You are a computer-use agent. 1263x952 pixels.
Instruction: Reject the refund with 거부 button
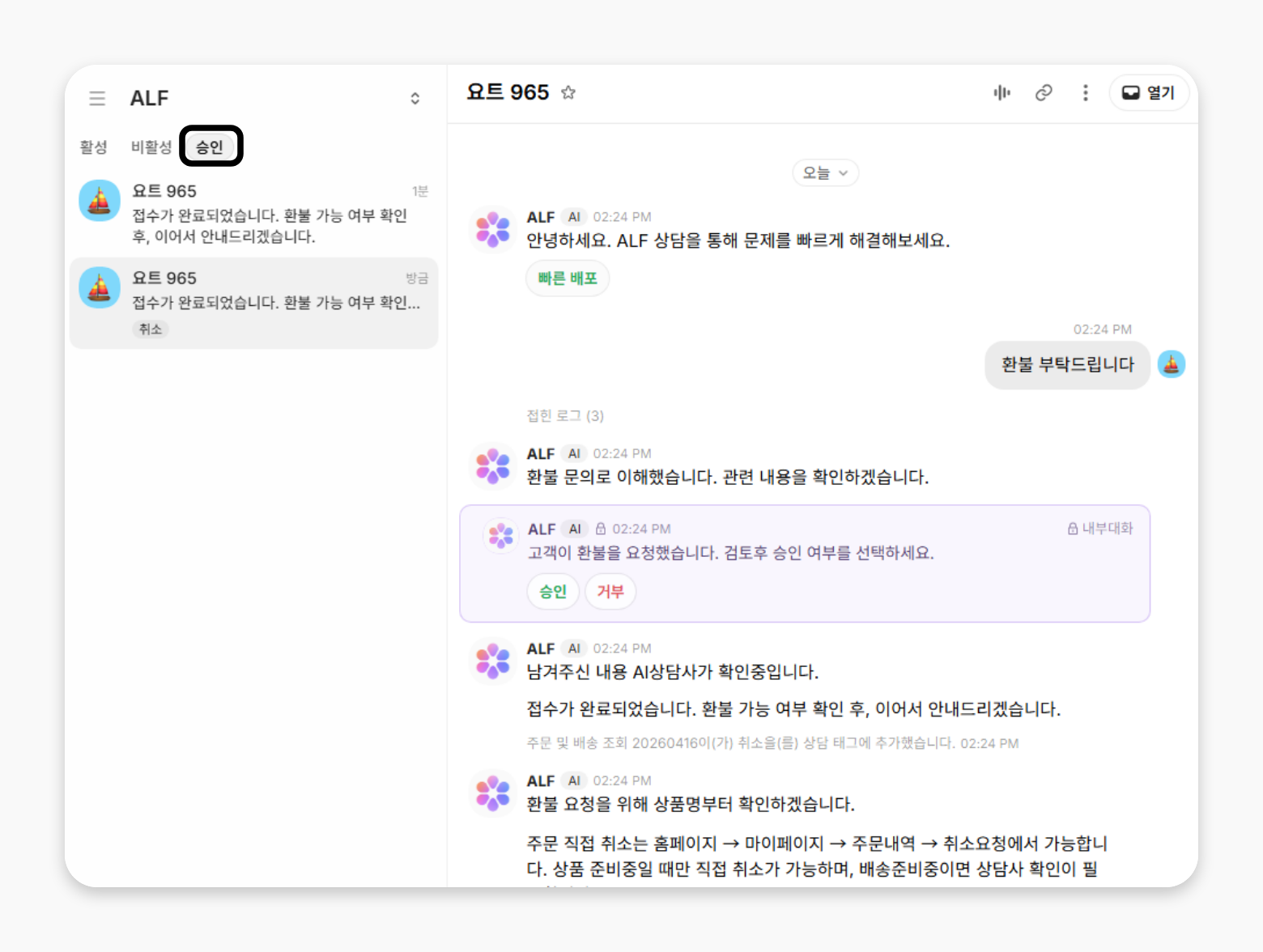(610, 591)
